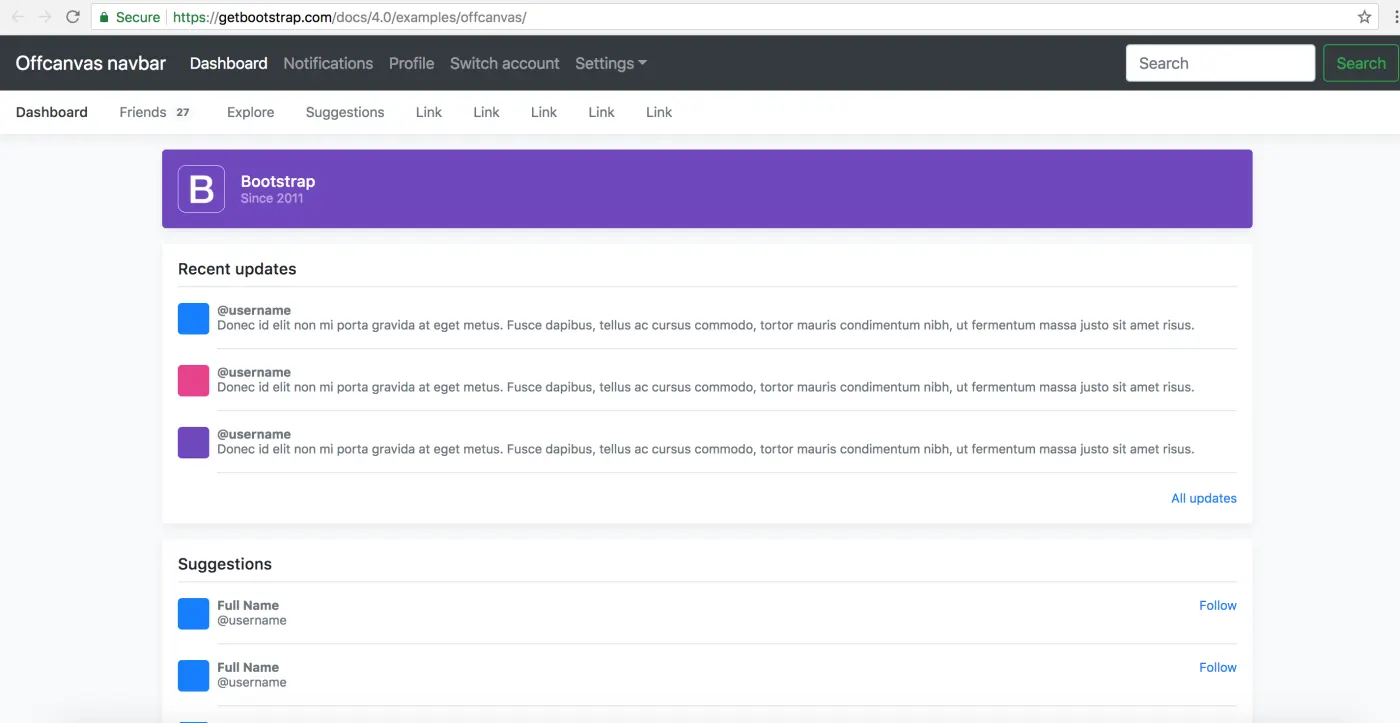
Task: Click the Bootstrap title in the purple banner
Action: pos(278,181)
